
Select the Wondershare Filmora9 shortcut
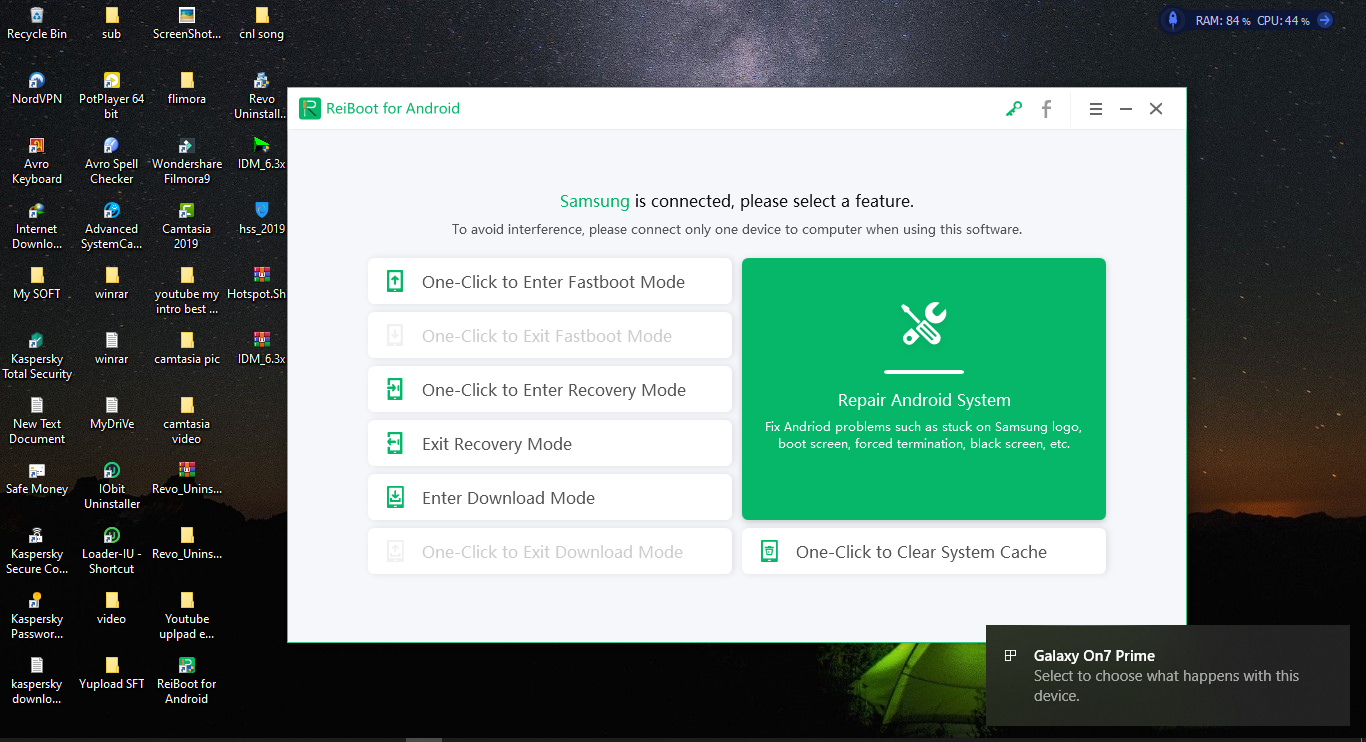click(x=187, y=161)
